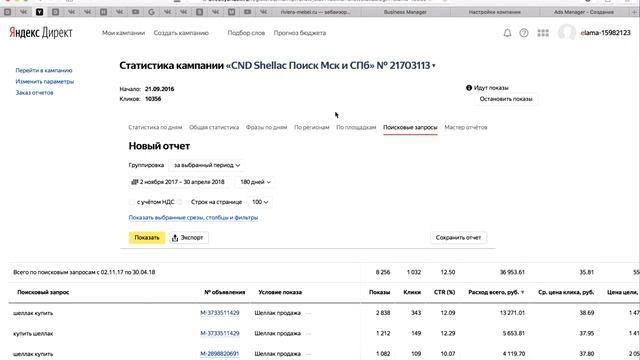This screenshot has width=640, height=360.
Task: Open the help question mark icon in header
Action: [524, 33]
